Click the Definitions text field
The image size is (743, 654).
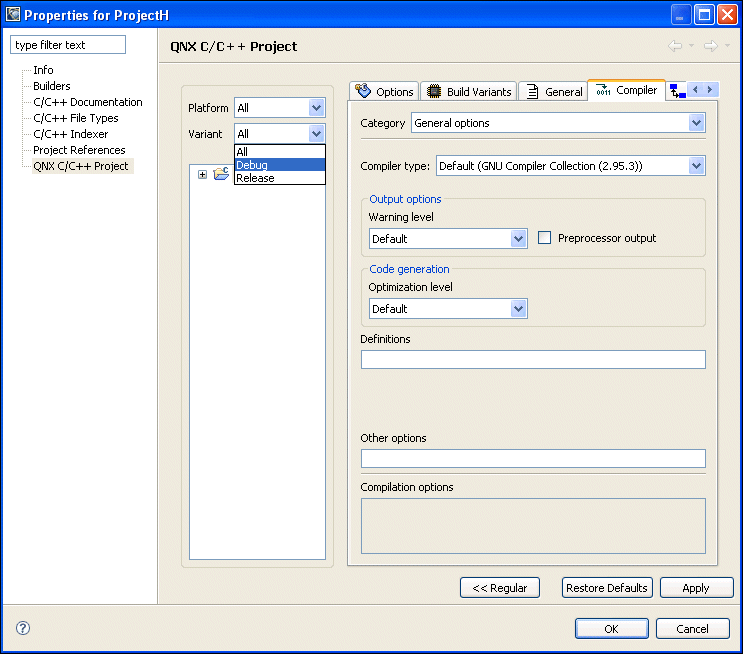point(532,360)
